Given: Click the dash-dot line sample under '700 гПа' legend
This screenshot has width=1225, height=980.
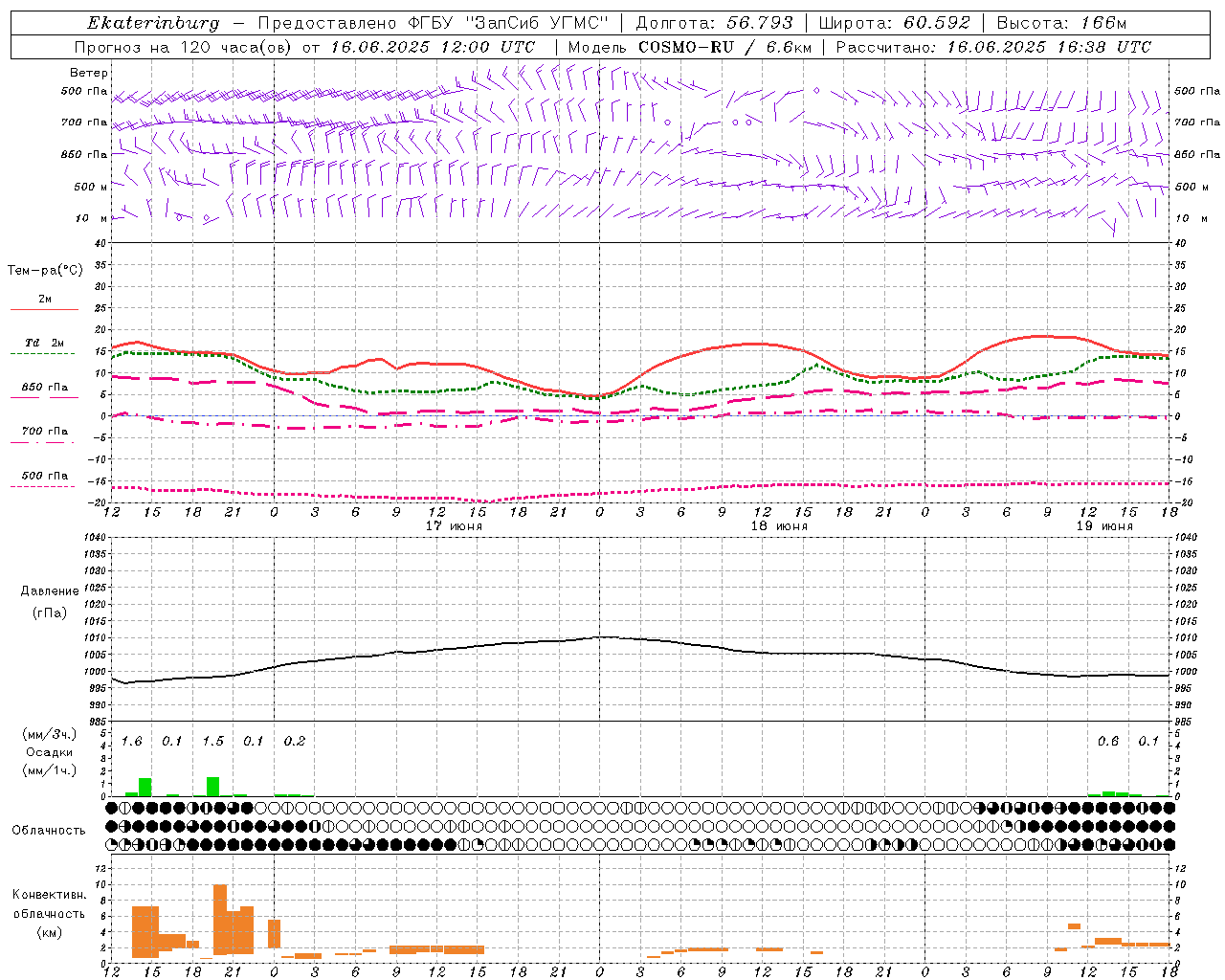Looking at the screenshot, I should tap(42, 442).
